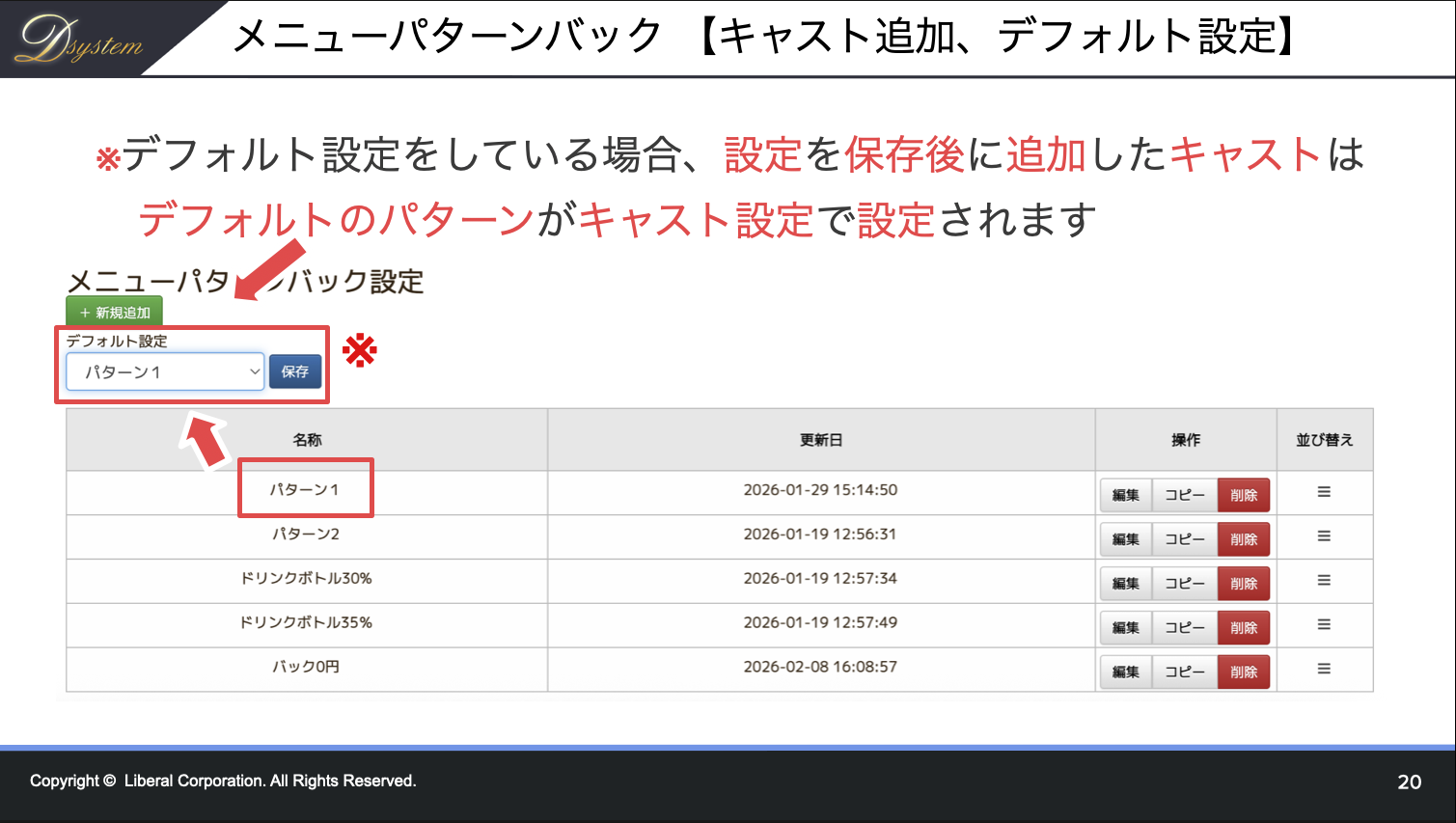The image size is (1456, 823).
Task: Click the page number 20
Action: point(1410,782)
